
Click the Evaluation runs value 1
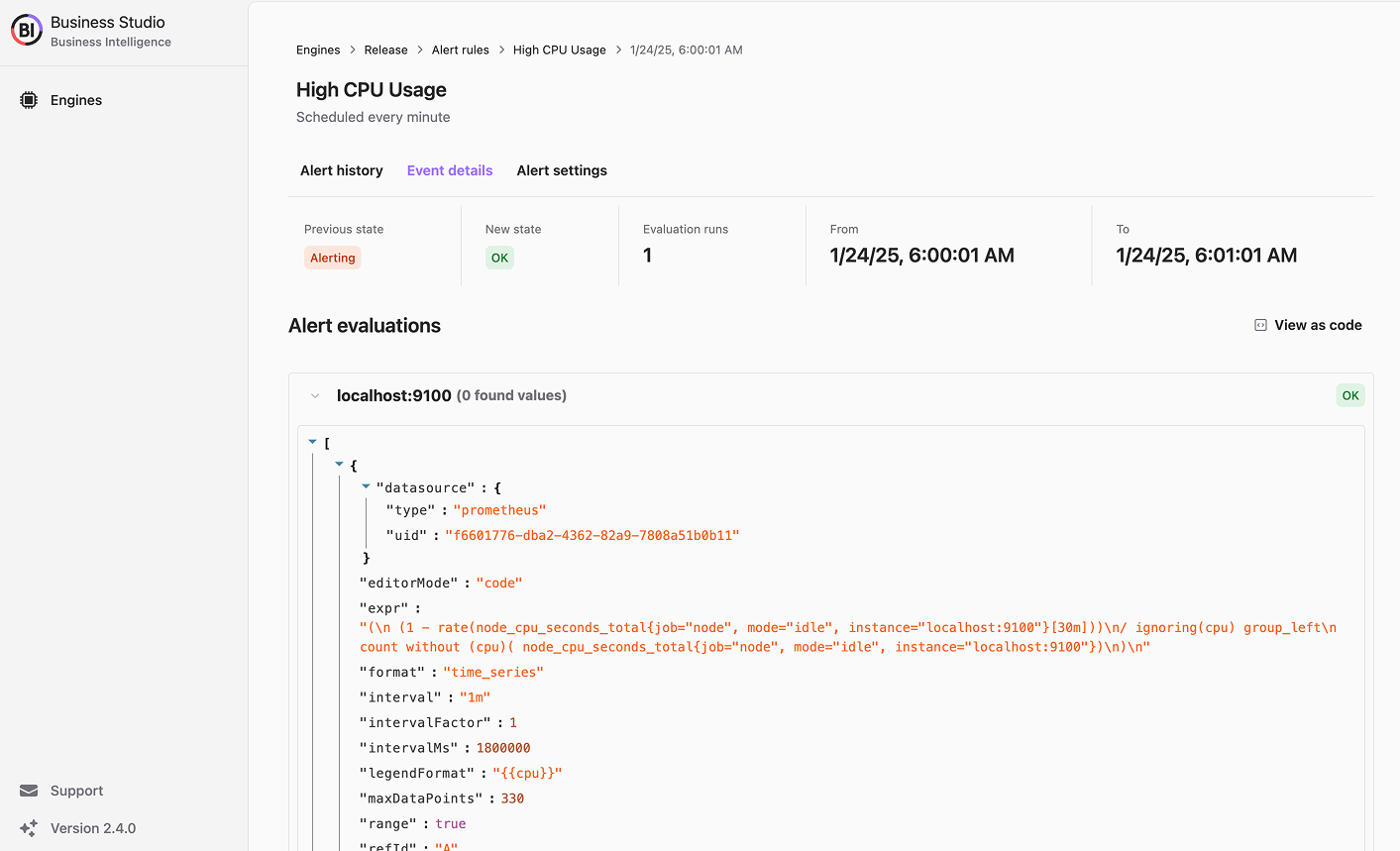[x=648, y=256]
